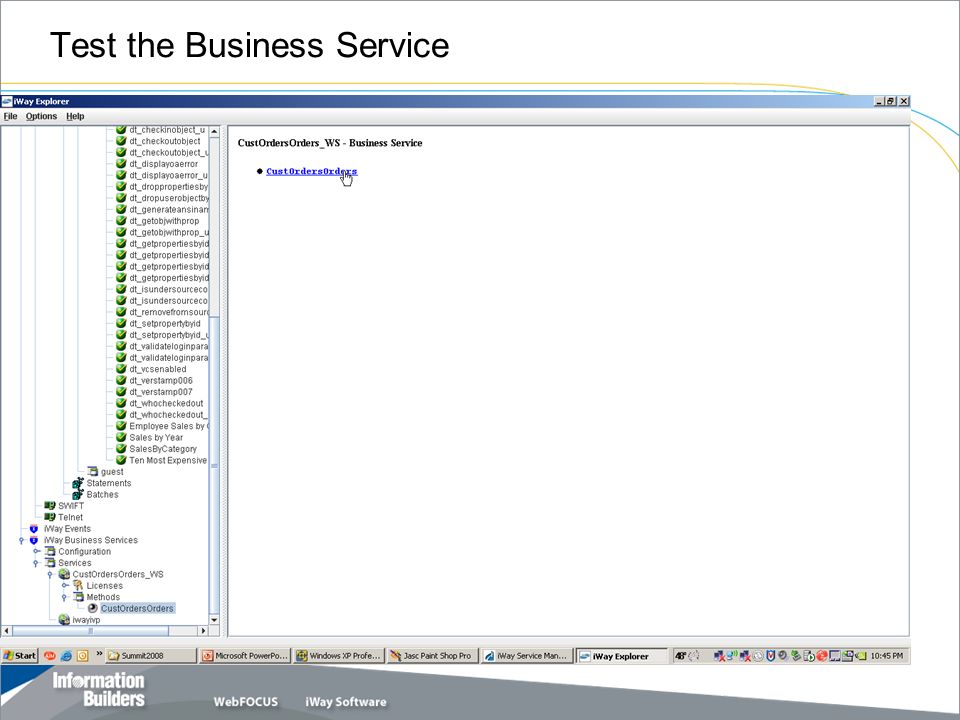Image resolution: width=960 pixels, height=720 pixels.
Task: Switch to Summit2008 taskbar window
Action: [151, 656]
